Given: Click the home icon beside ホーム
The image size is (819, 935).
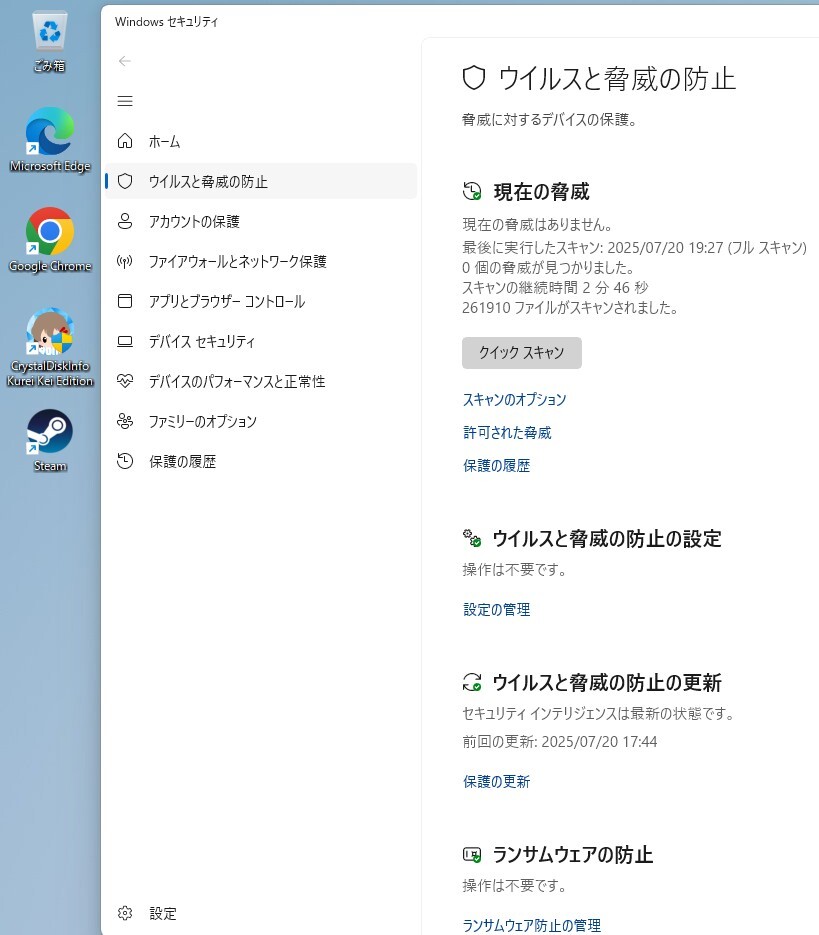Looking at the screenshot, I should coord(125,141).
